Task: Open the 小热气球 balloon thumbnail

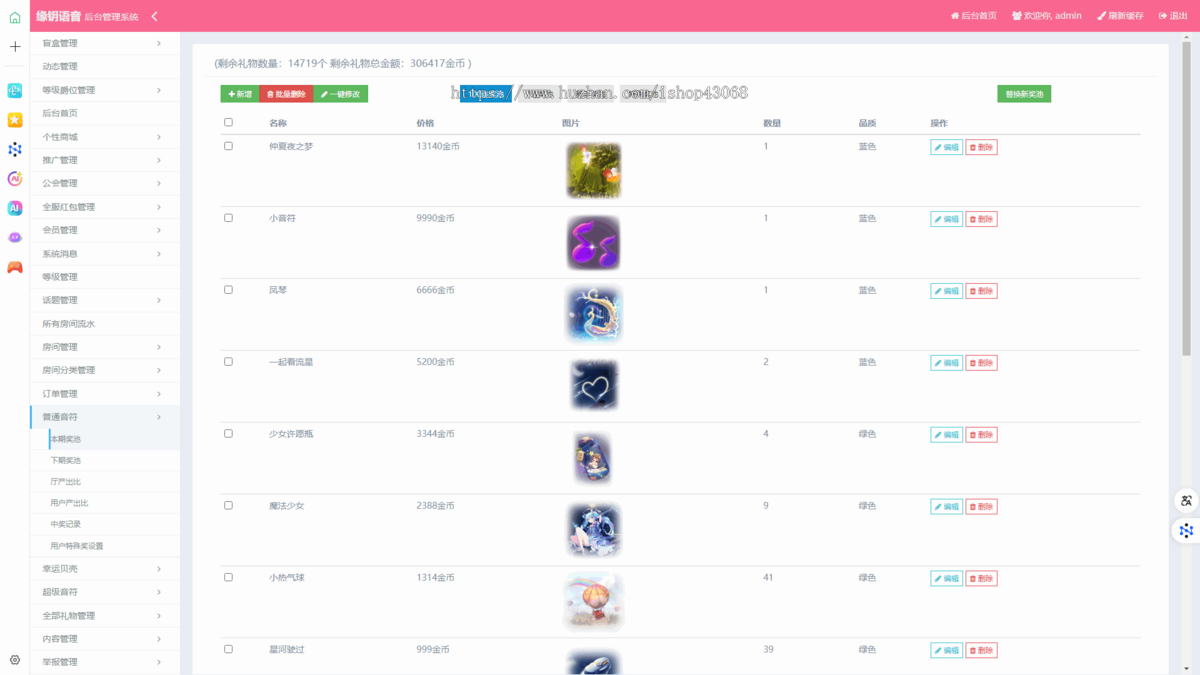Action: point(594,602)
